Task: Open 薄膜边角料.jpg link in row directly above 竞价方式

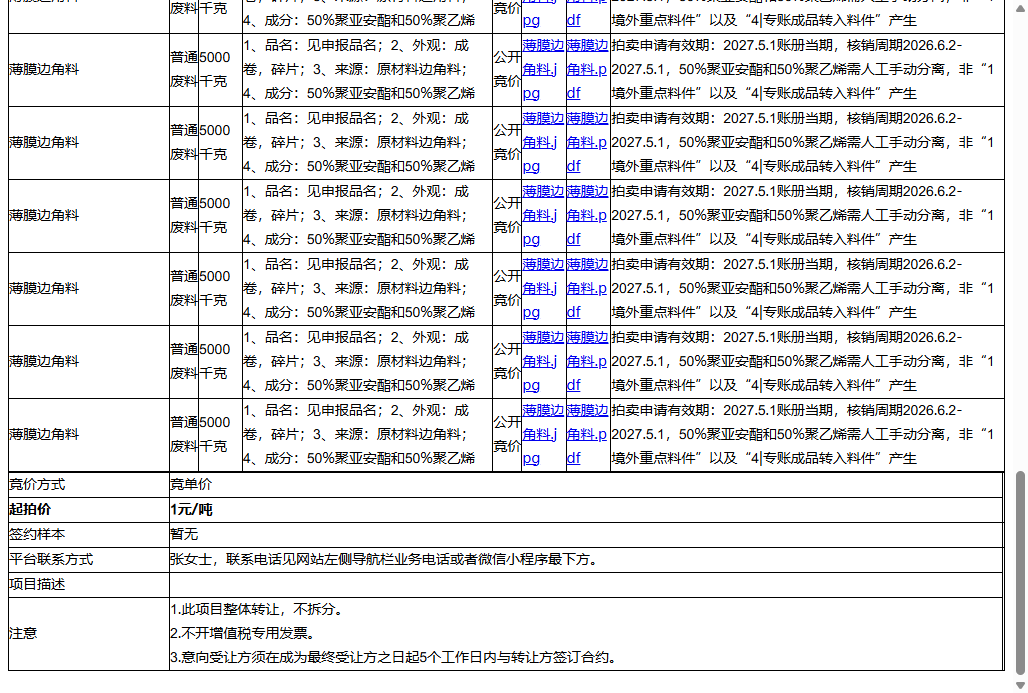Action: coord(543,434)
